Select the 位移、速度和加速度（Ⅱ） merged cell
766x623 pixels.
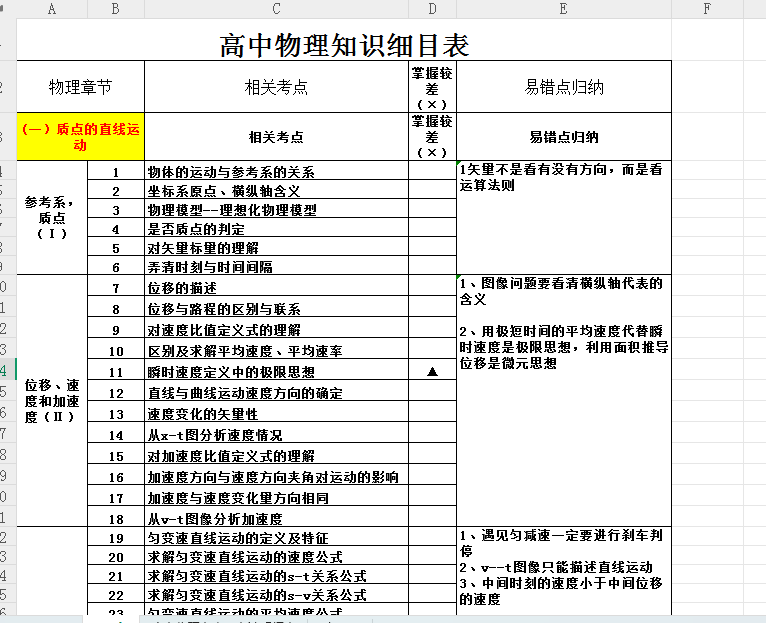52,400
